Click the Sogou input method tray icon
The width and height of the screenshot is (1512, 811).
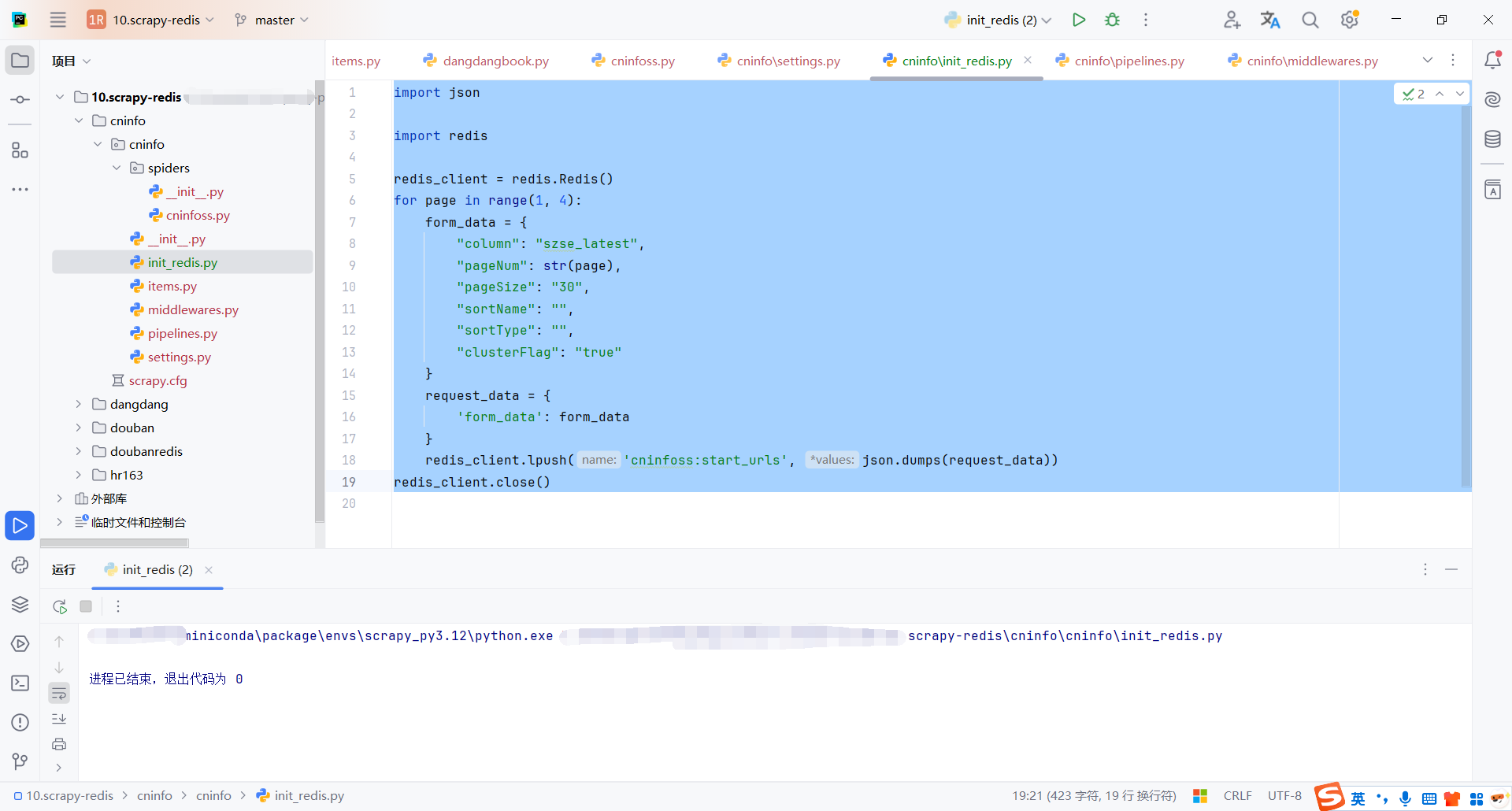tap(1329, 796)
